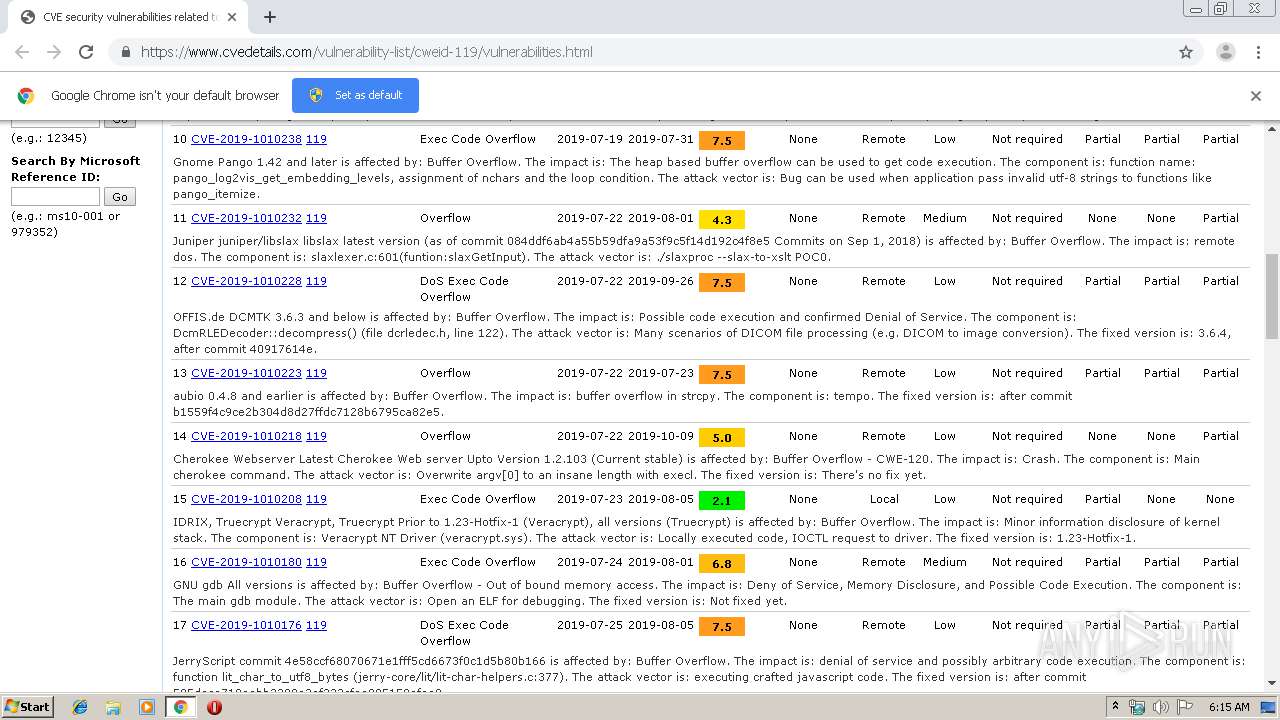This screenshot has height=720, width=1280.
Task: Click score 7.5 of CVE-2019-1010238
Action: [x=722, y=141]
